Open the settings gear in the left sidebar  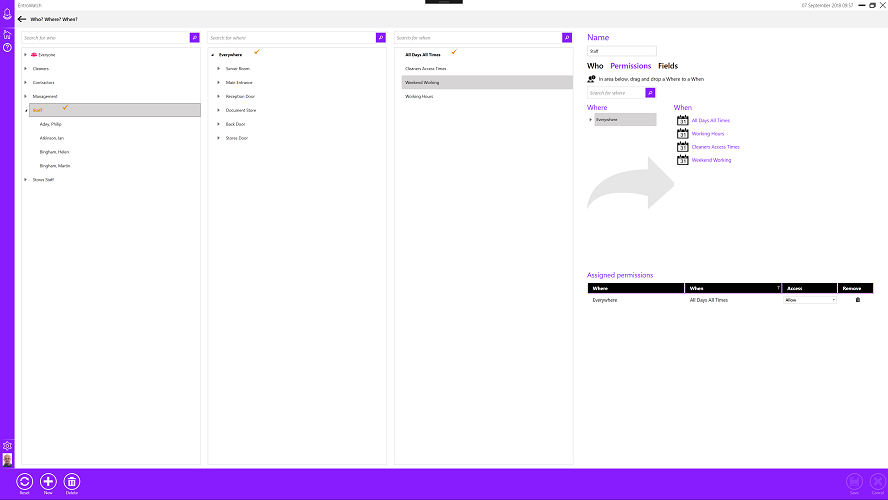[7, 446]
